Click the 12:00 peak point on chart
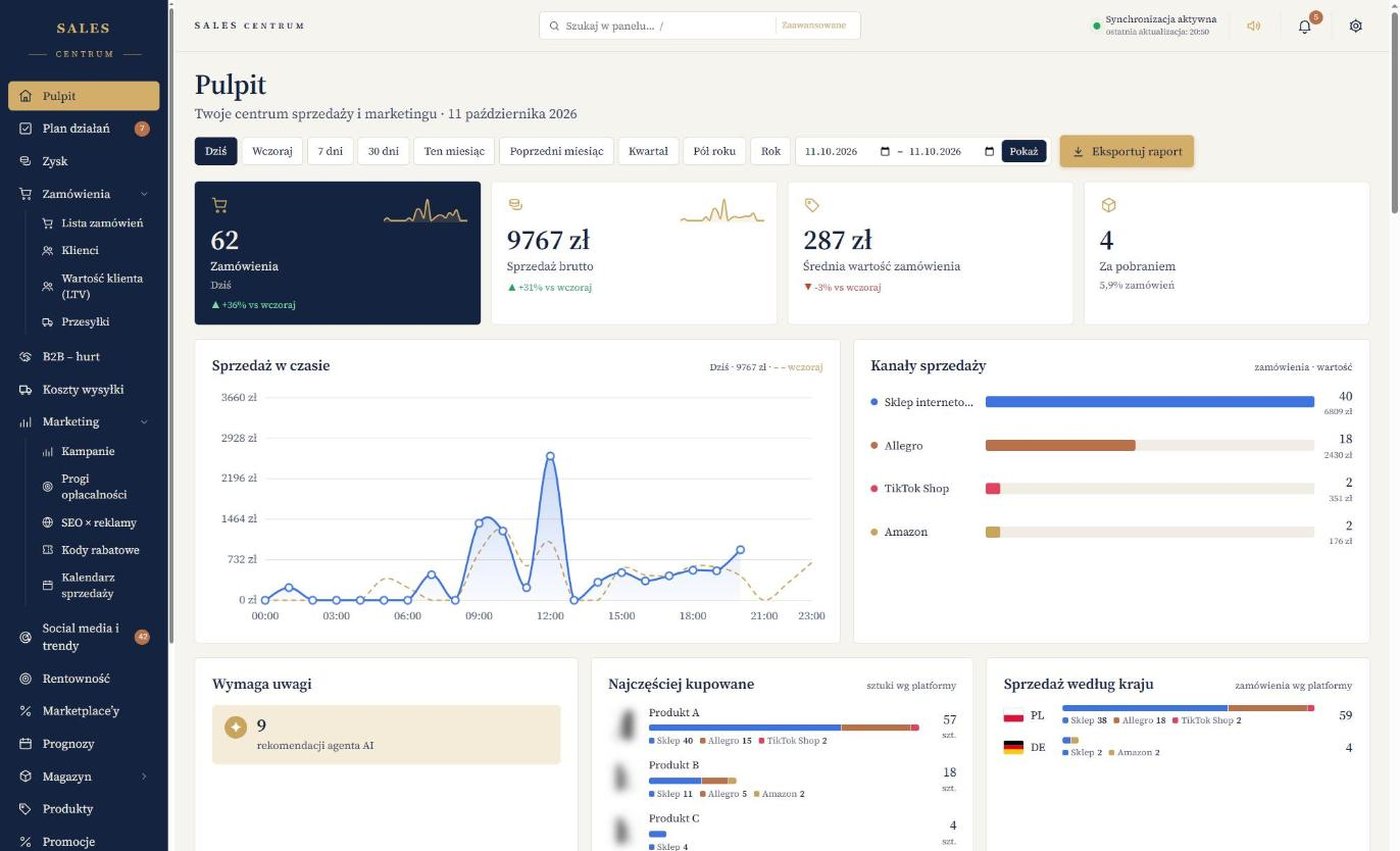This screenshot has width=1400, height=851. 550,456
